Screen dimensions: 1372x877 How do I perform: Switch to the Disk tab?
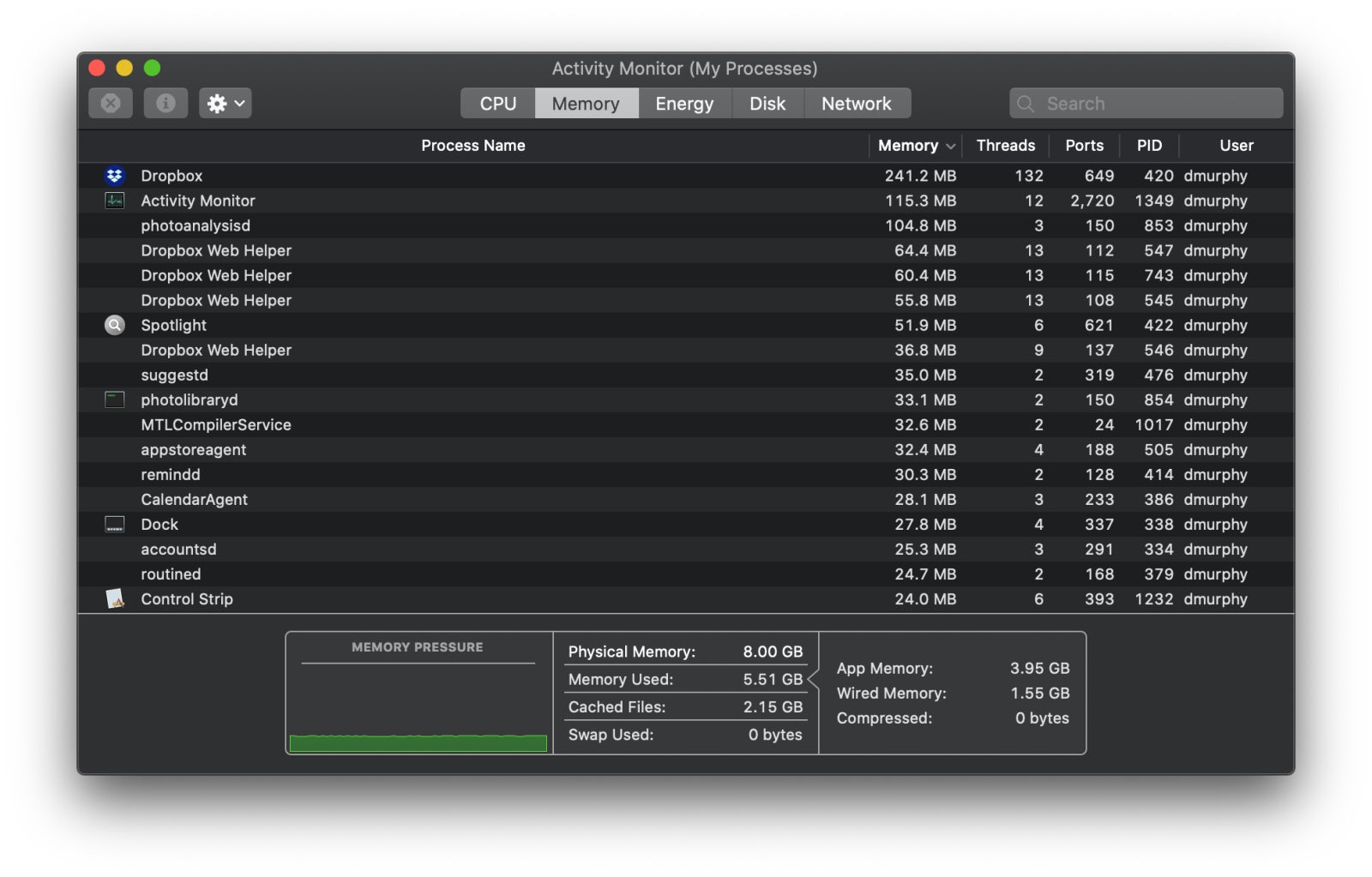click(767, 104)
